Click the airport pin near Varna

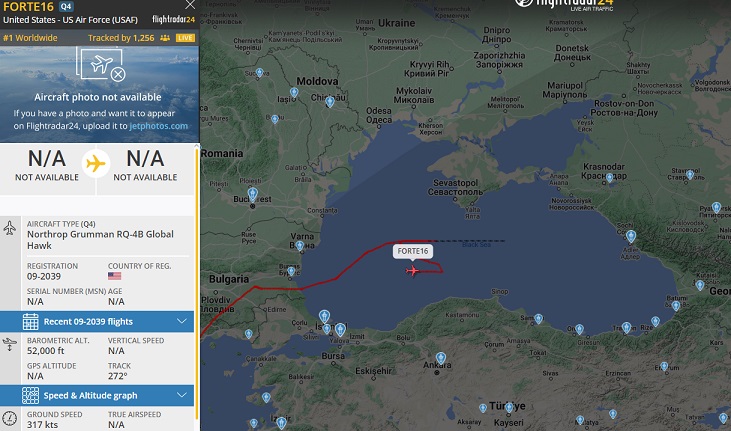(300, 245)
